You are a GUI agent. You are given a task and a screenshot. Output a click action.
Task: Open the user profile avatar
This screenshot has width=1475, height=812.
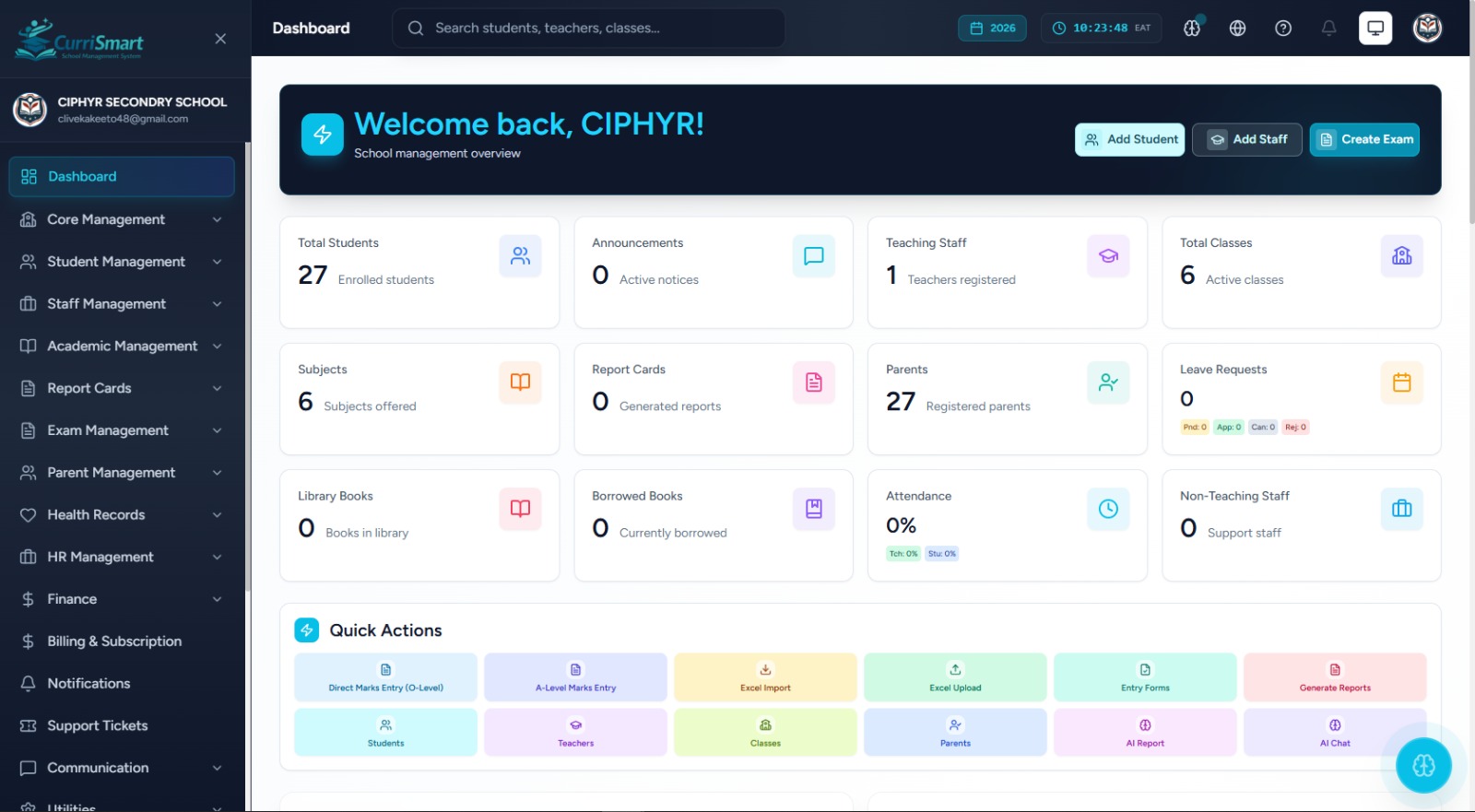click(1427, 29)
